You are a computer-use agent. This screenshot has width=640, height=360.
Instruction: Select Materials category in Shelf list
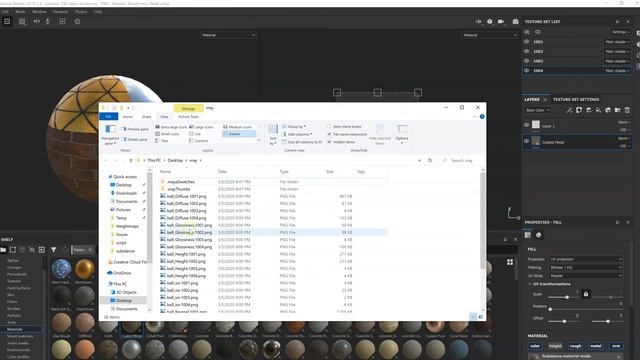coord(15,329)
